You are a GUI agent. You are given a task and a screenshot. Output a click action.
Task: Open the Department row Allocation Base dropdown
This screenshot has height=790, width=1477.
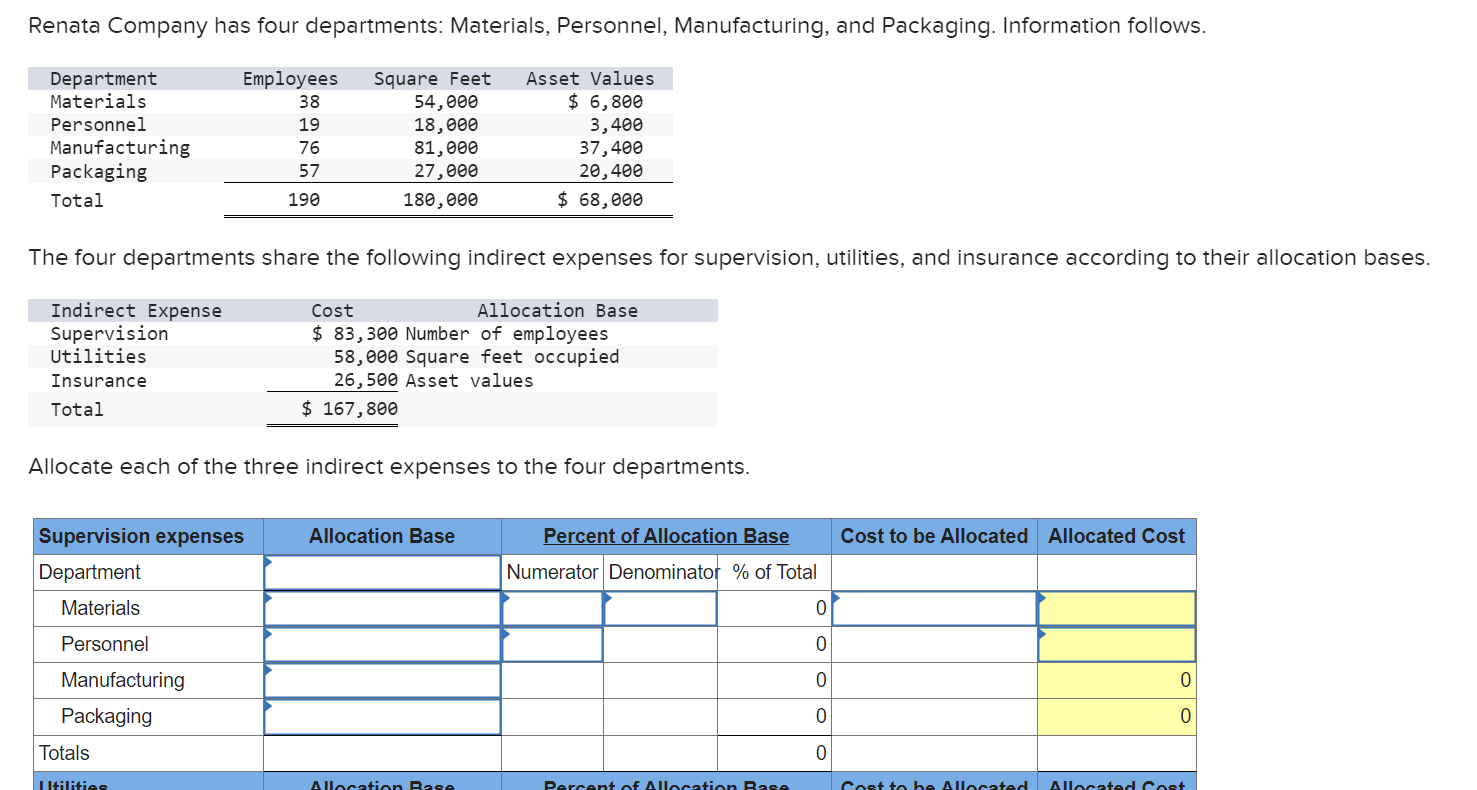point(382,572)
